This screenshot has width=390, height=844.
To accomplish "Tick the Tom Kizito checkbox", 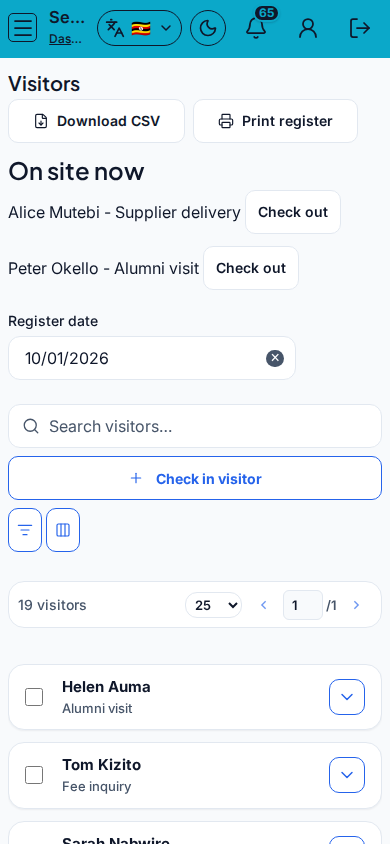I will click(x=34, y=775).
